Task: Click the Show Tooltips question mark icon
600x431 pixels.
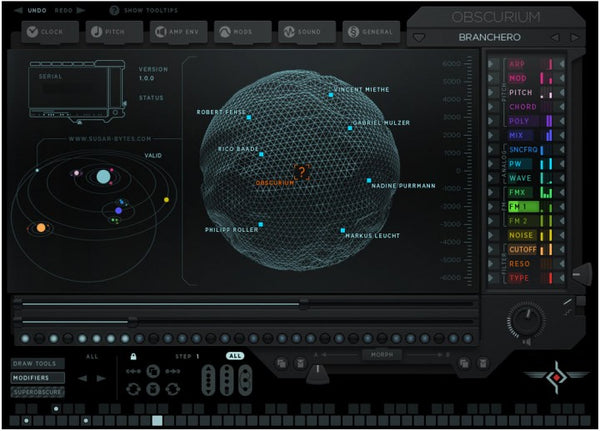Action: coord(114,10)
